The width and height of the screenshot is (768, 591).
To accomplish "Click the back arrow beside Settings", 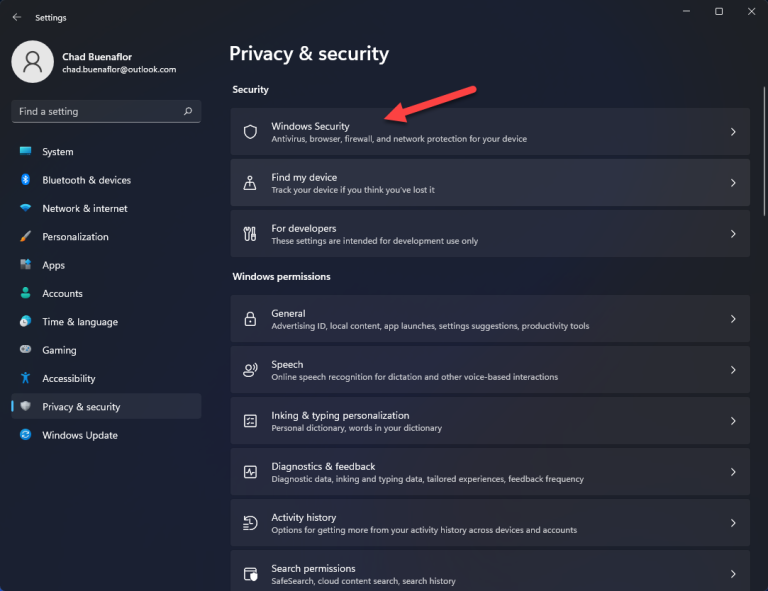I will [17, 17].
